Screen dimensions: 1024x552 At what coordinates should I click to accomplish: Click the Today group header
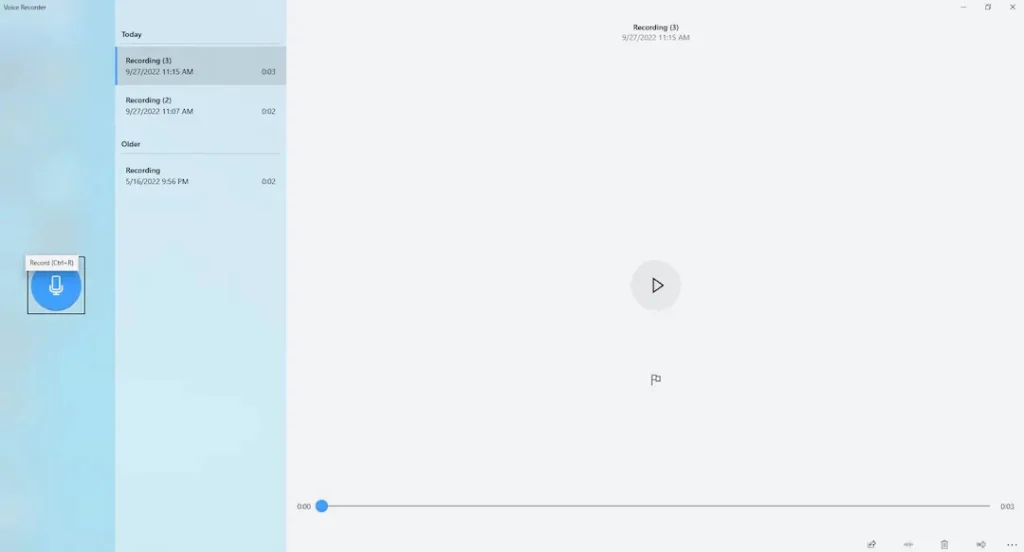point(132,35)
